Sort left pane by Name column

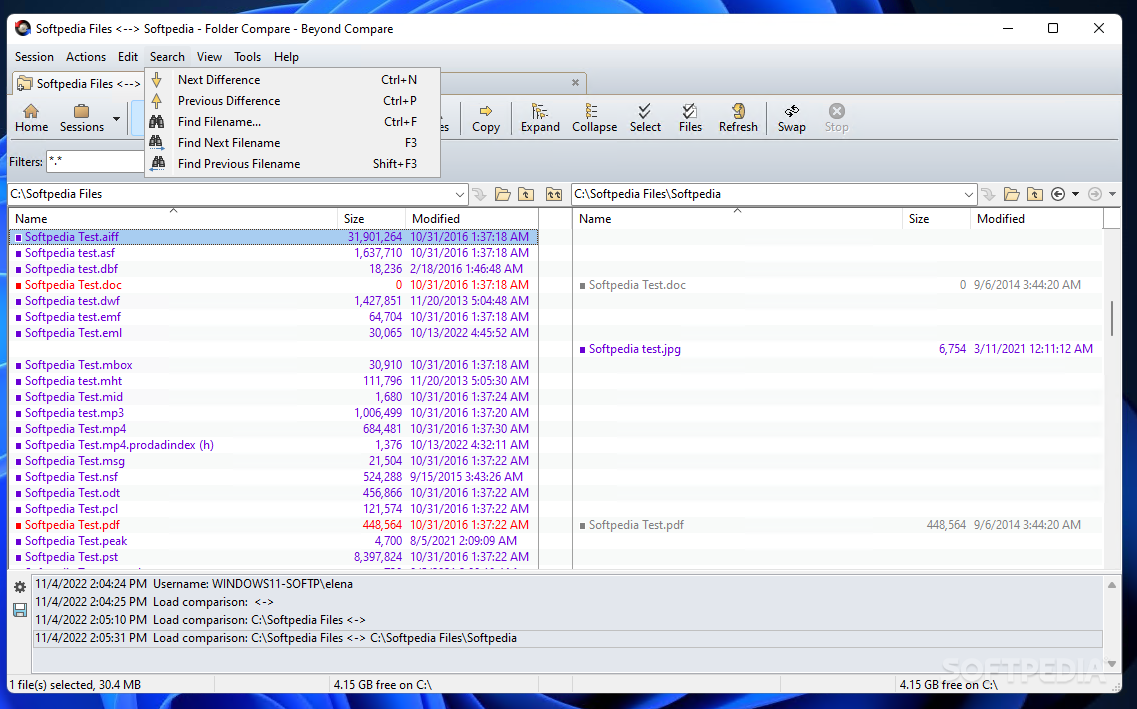pos(173,218)
